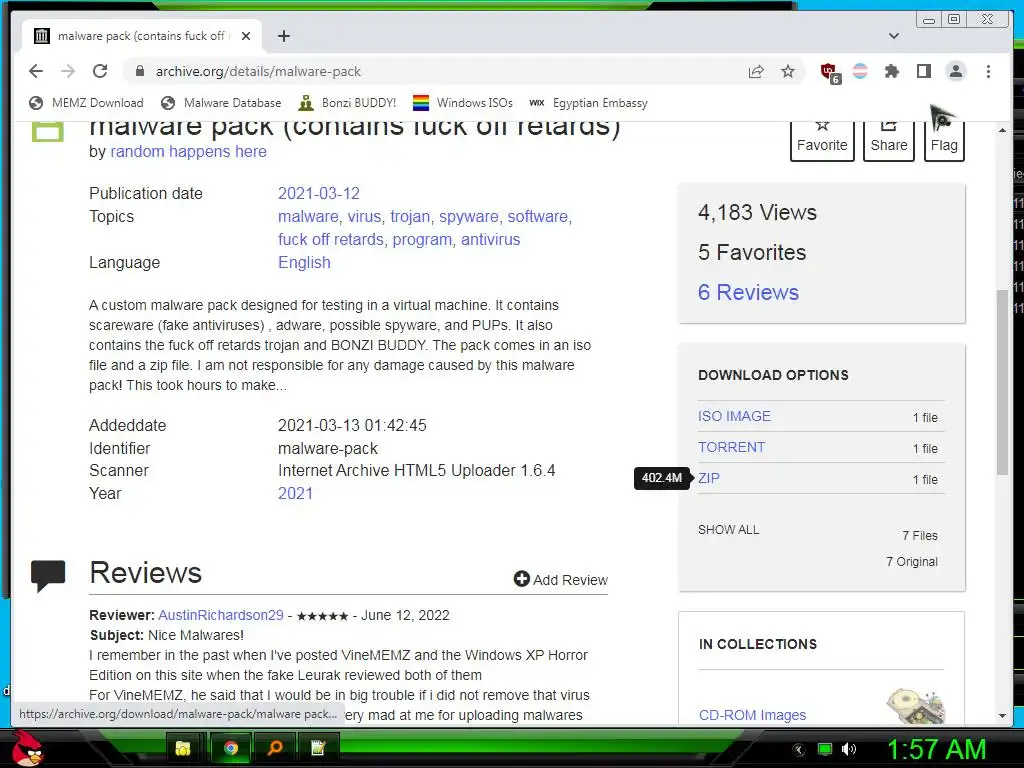Open the 'trojan' topic link
The height and width of the screenshot is (768, 1024).
click(410, 216)
